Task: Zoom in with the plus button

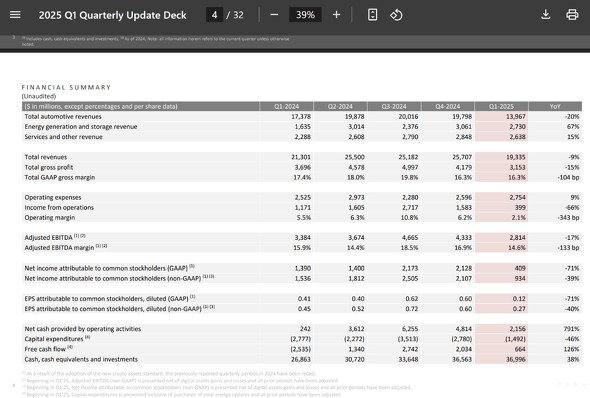Action: (336, 15)
